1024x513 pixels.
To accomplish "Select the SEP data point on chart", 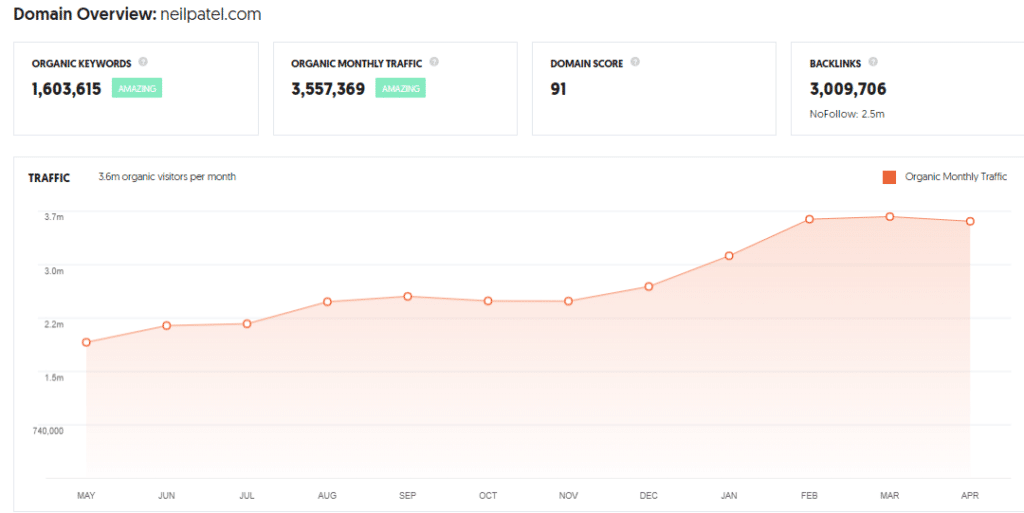I will click(x=408, y=296).
